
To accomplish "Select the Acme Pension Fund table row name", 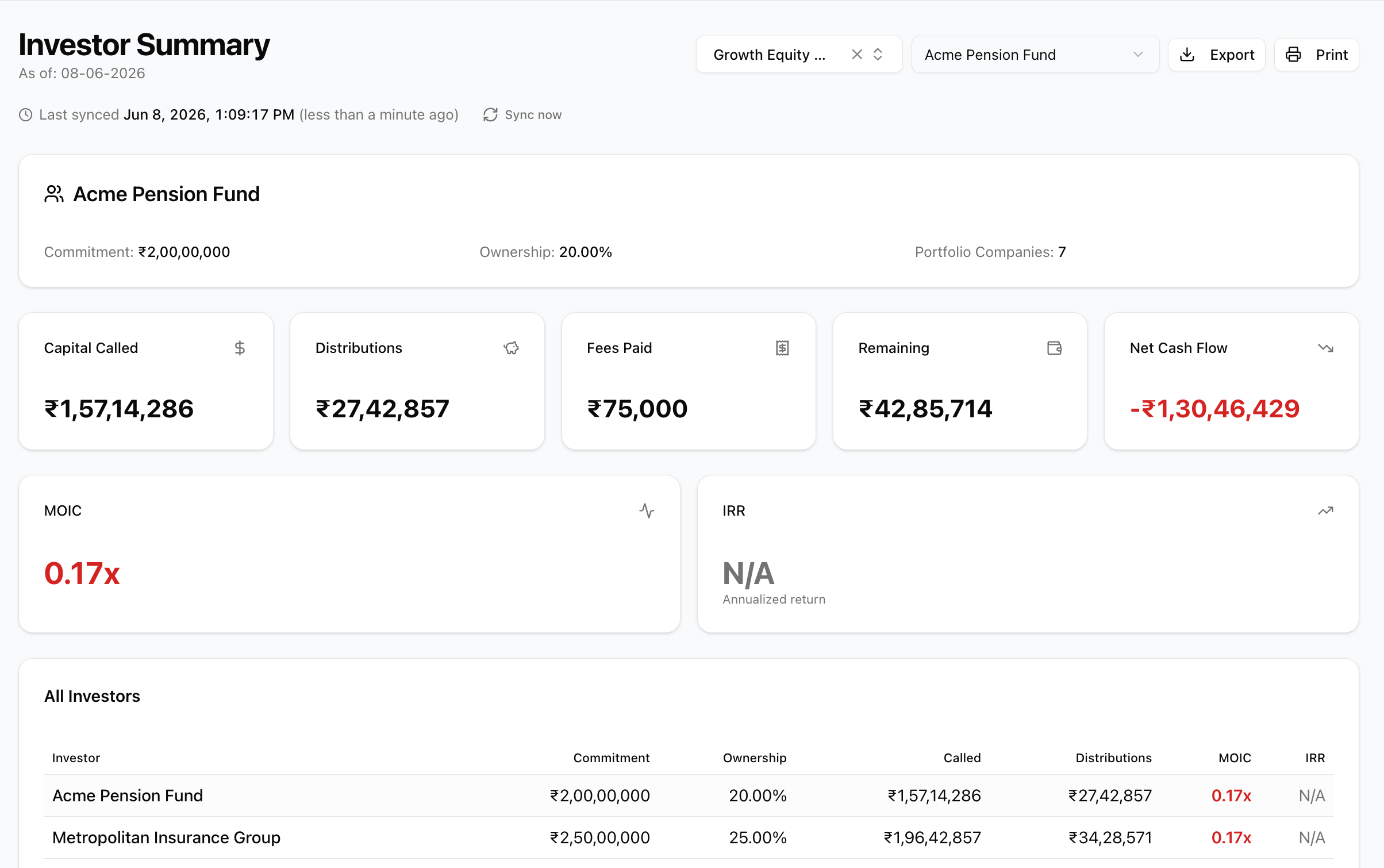I will (128, 796).
